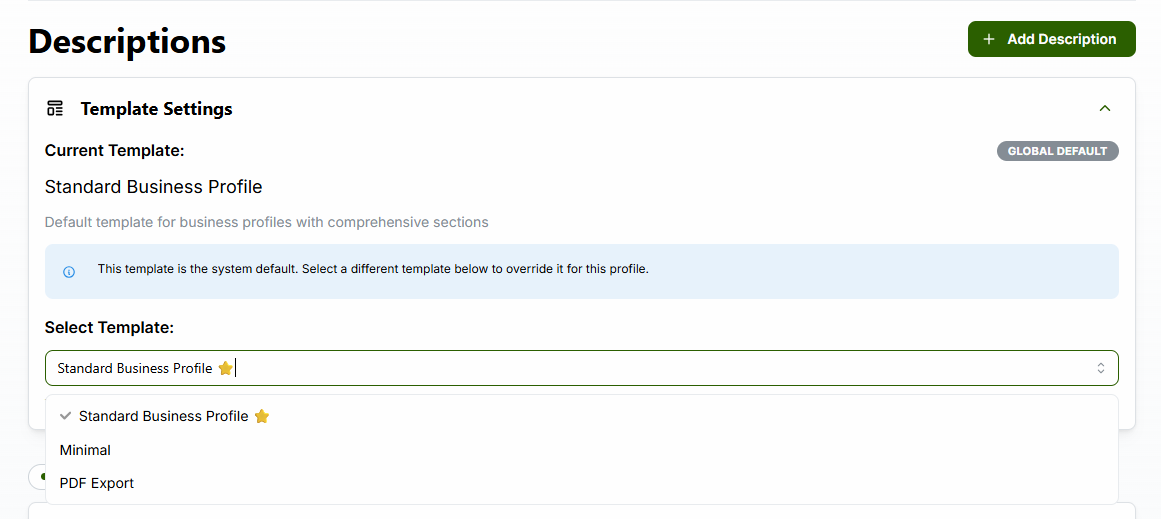Click the up-down arrows on template selector
The height and width of the screenshot is (519, 1161).
pyautogui.click(x=1101, y=368)
